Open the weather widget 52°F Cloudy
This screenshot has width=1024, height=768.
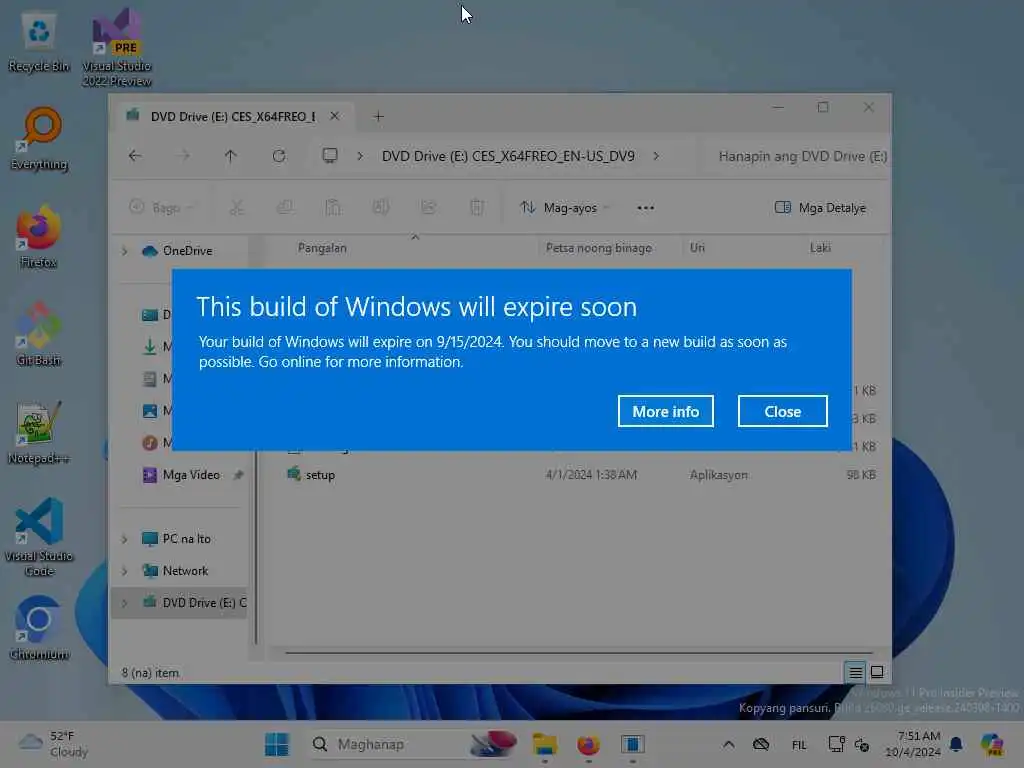(x=54, y=744)
